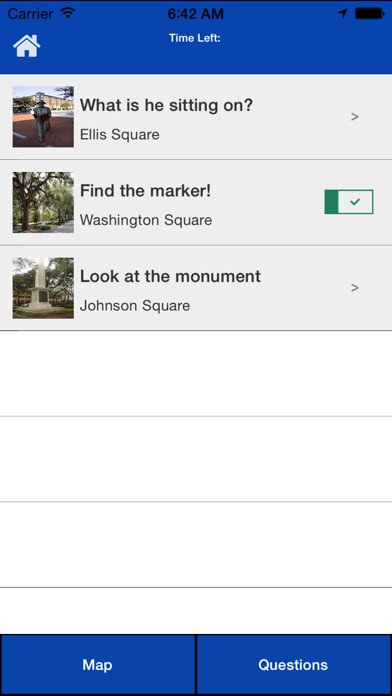Tap the green checkmark on Washington Square

point(355,202)
